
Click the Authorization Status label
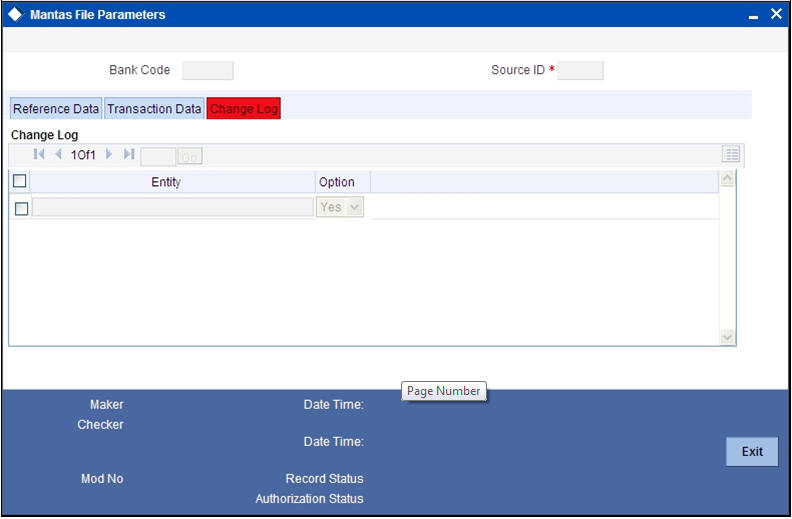tap(309, 499)
